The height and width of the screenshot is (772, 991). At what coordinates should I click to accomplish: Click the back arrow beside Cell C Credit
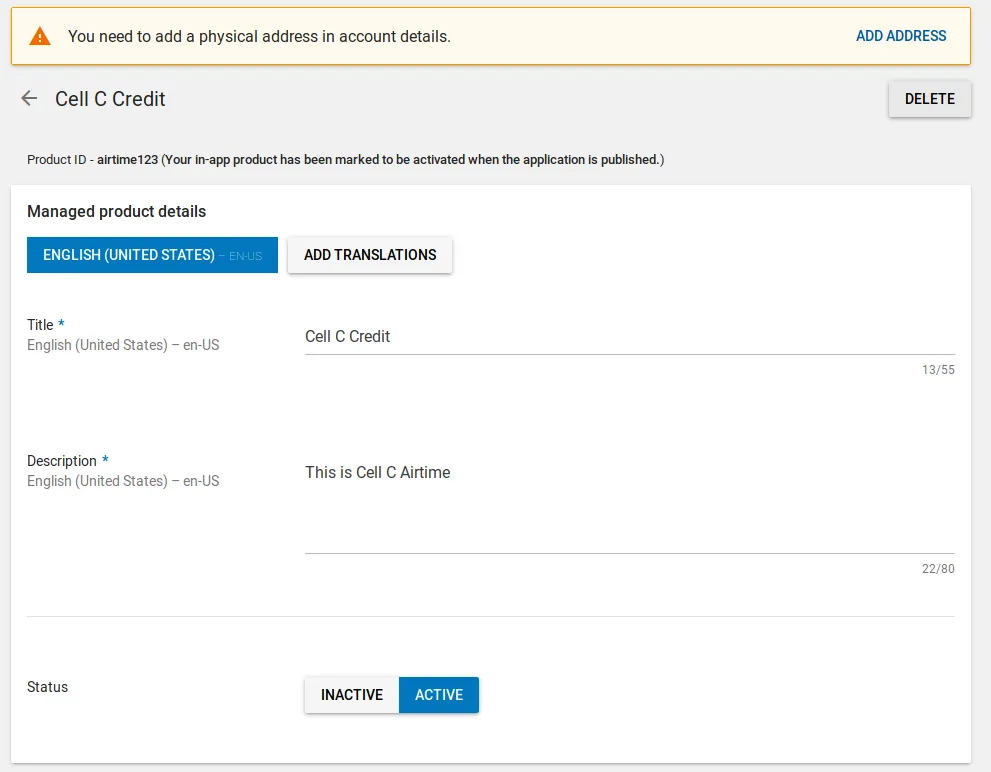click(x=30, y=98)
